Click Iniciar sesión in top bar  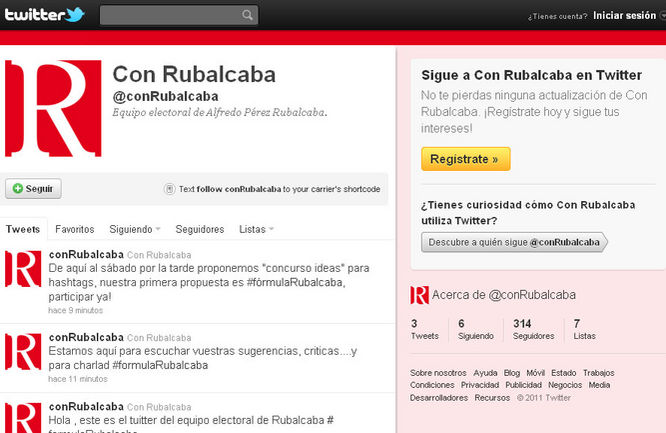coord(624,16)
